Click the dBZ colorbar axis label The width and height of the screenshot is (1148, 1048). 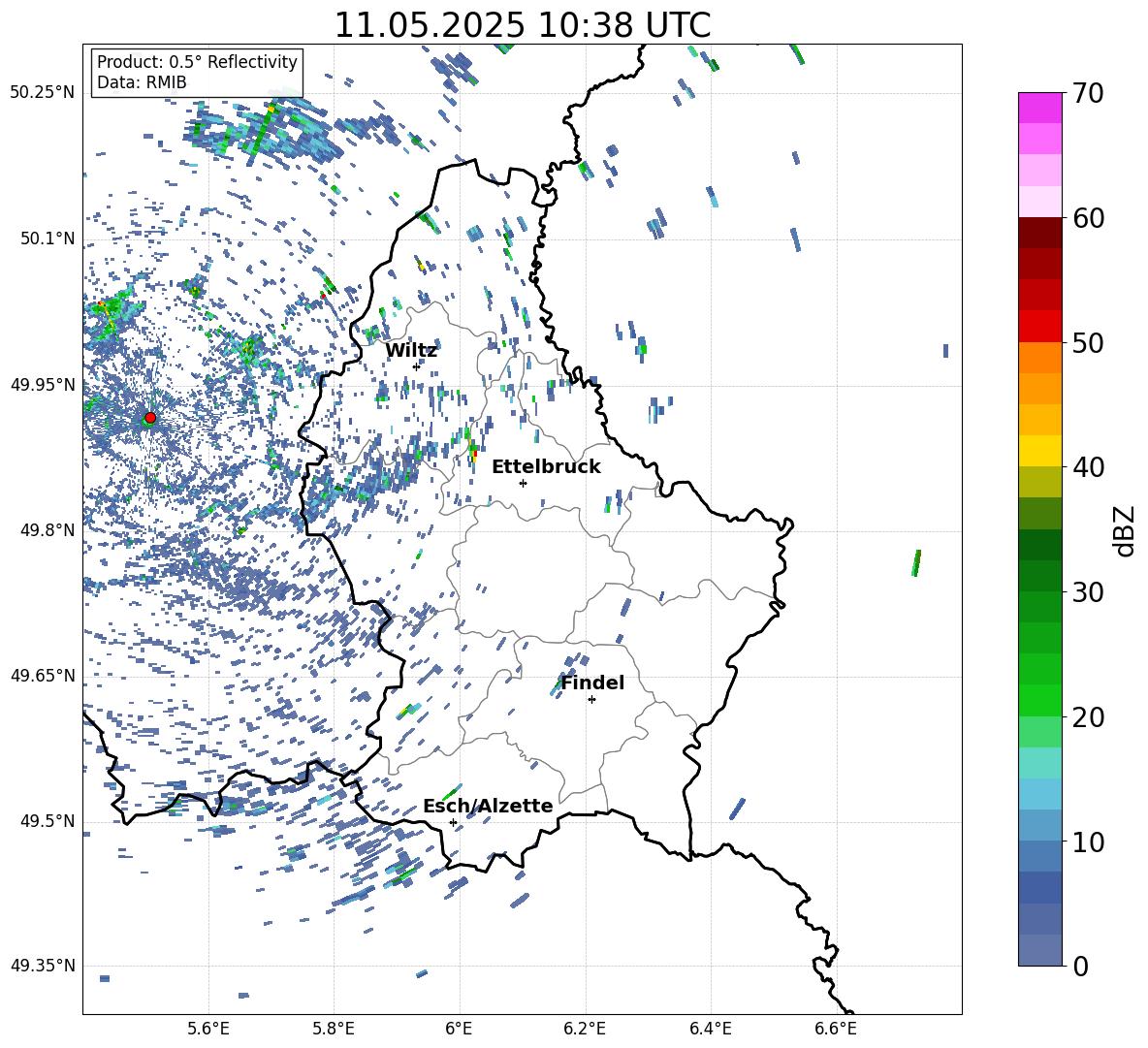click(1126, 530)
